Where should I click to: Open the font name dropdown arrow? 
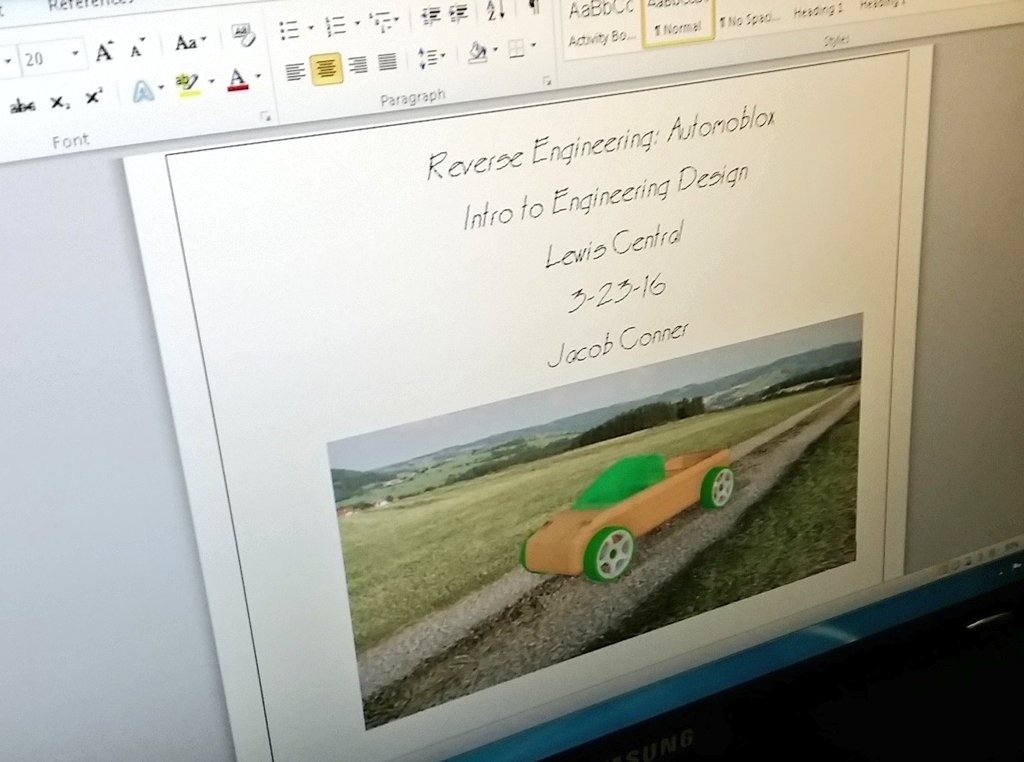point(8,61)
